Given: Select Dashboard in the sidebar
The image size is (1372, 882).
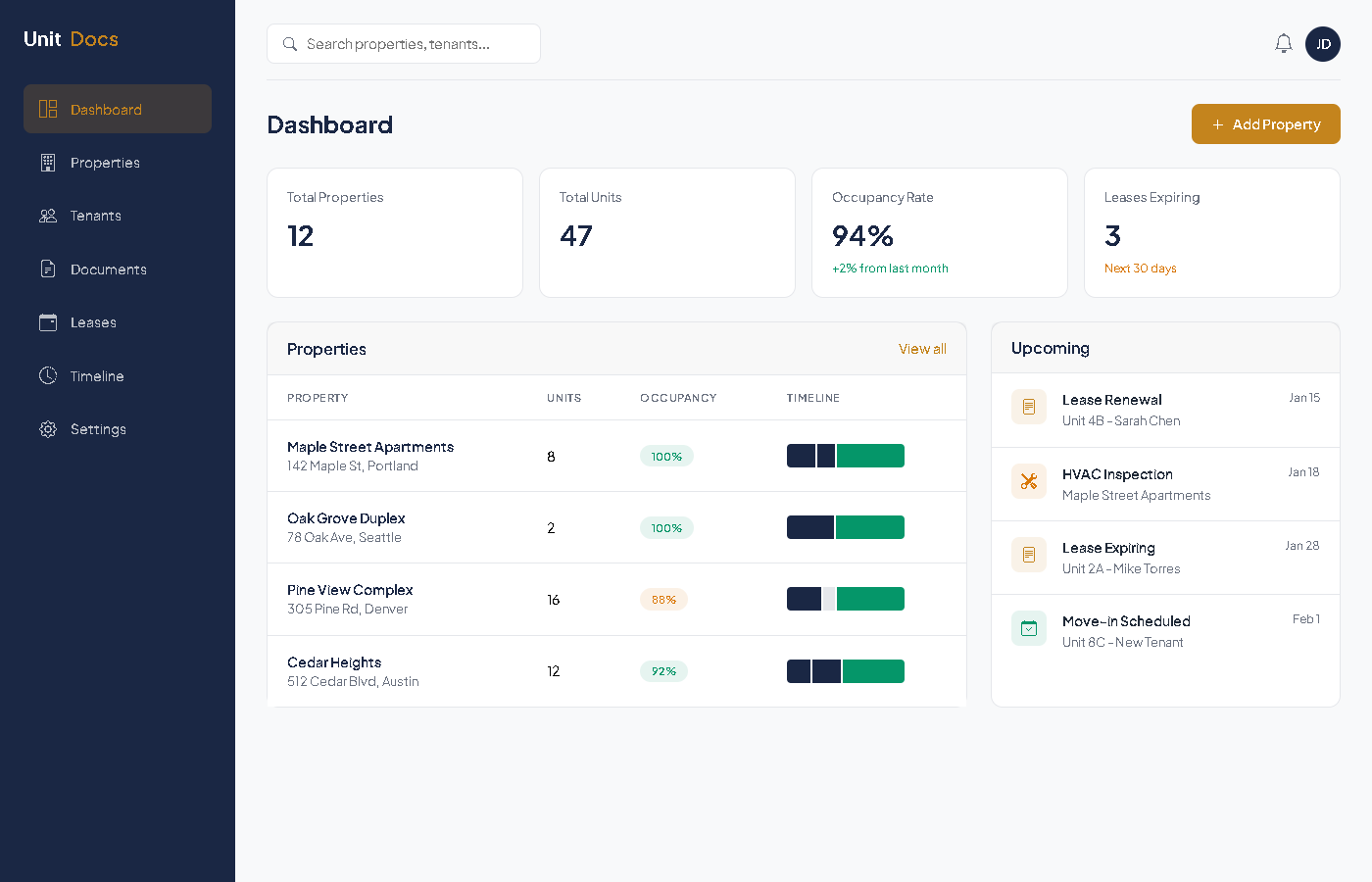Looking at the screenshot, I should coord(106,110).
